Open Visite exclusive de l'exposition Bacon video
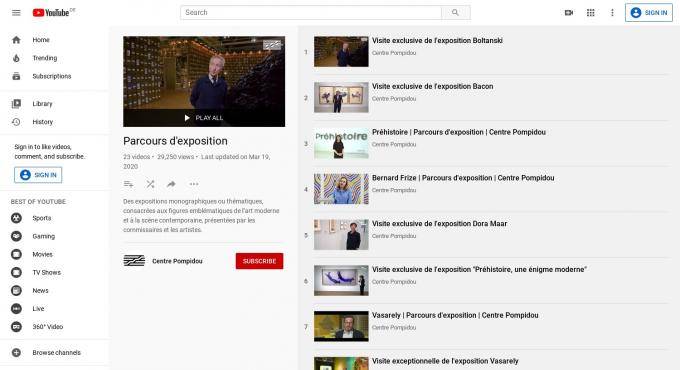Image resolution: width=680 pixels, height=370 pixels. point(432,86)
